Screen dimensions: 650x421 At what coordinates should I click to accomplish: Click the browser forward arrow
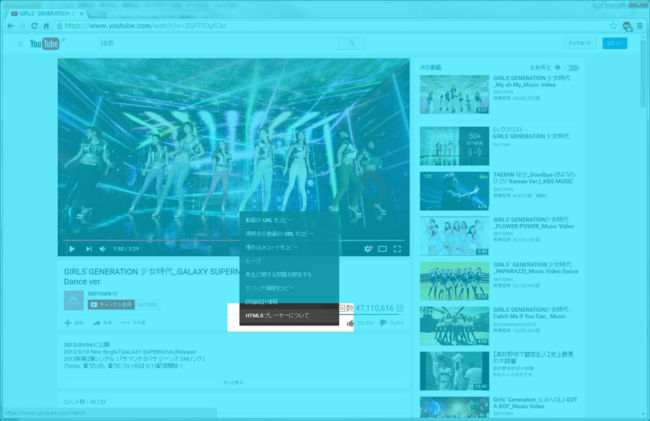[x=23, y=26]
